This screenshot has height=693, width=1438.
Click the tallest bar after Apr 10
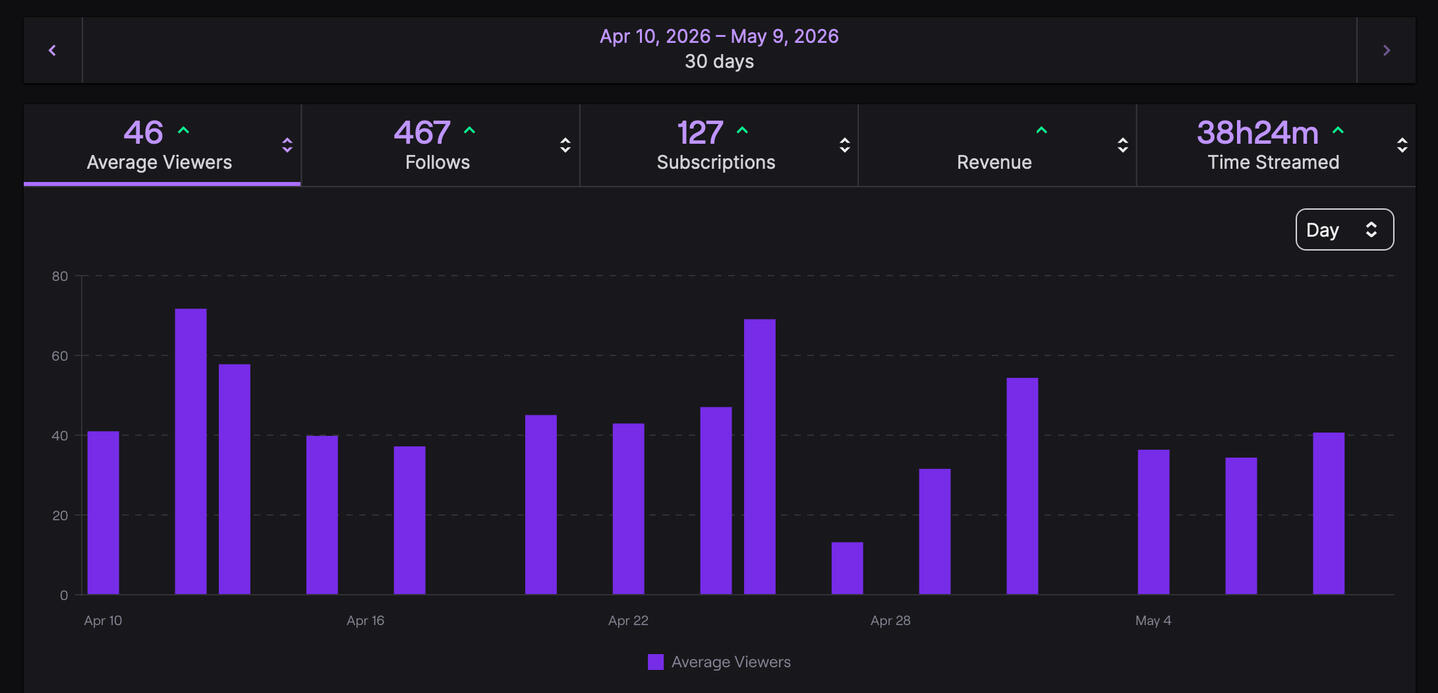pyautogui.click(x=191, y=452)
